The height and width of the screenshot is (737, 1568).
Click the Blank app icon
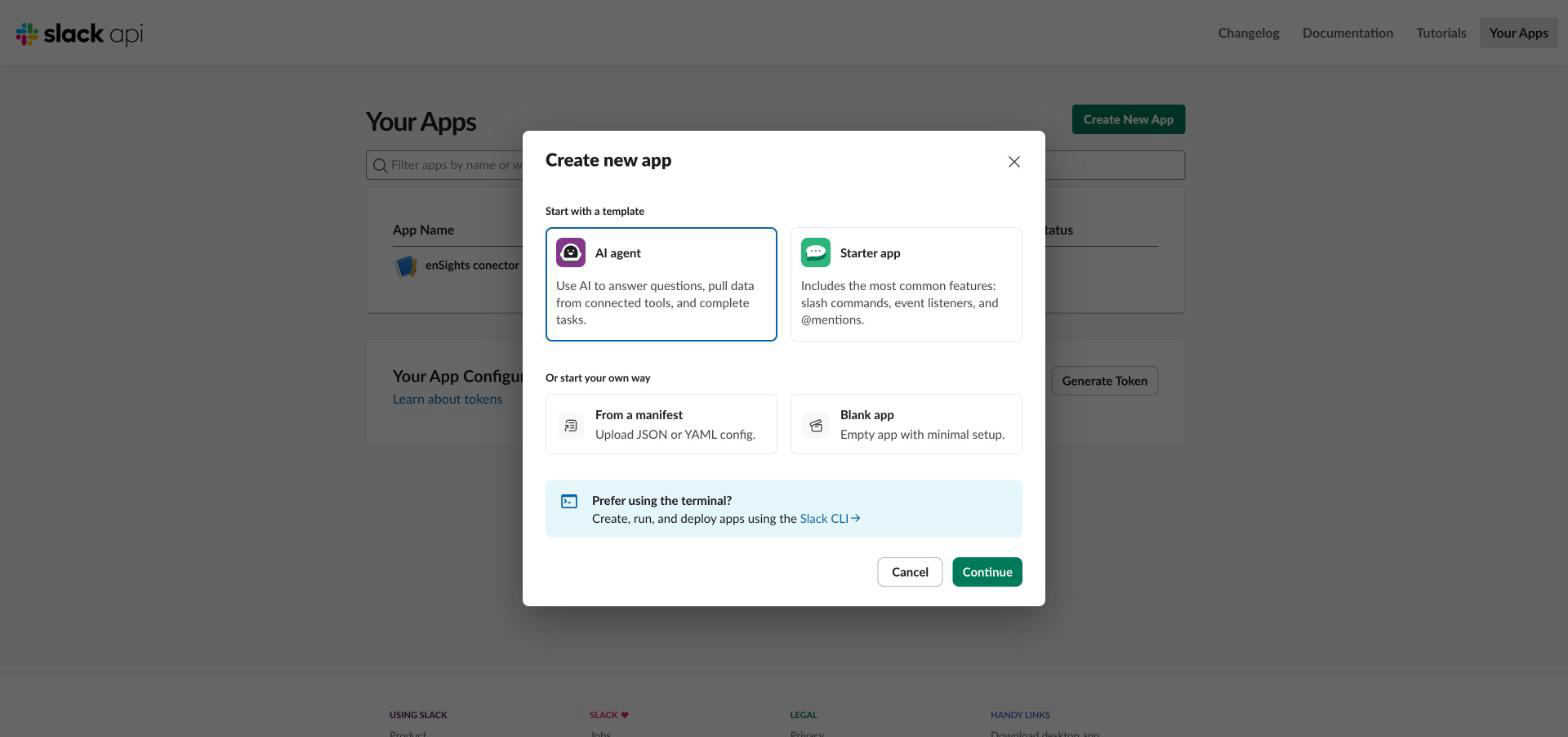[x=816, y=426]
